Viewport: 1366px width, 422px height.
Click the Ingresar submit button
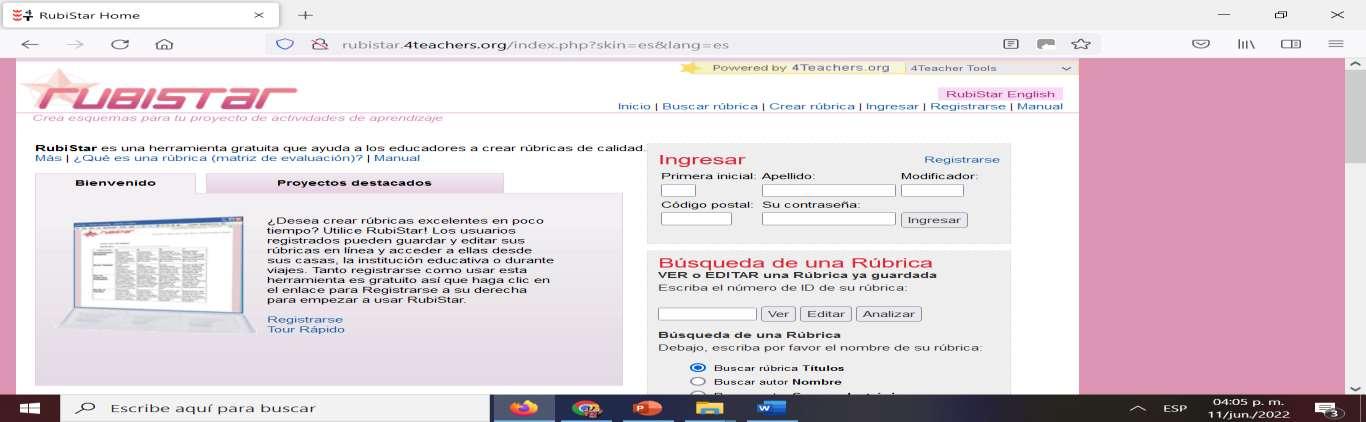(934, 220)
